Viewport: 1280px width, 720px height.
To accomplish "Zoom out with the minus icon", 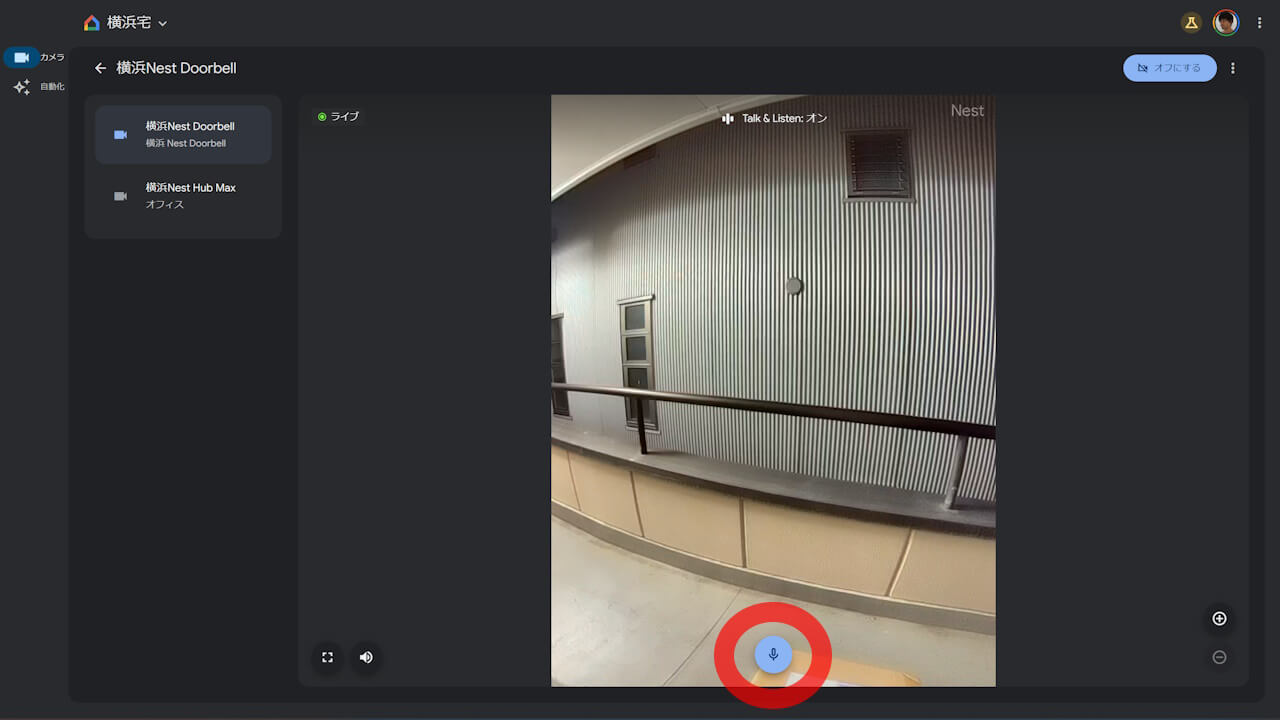I will coord(1219,657).
